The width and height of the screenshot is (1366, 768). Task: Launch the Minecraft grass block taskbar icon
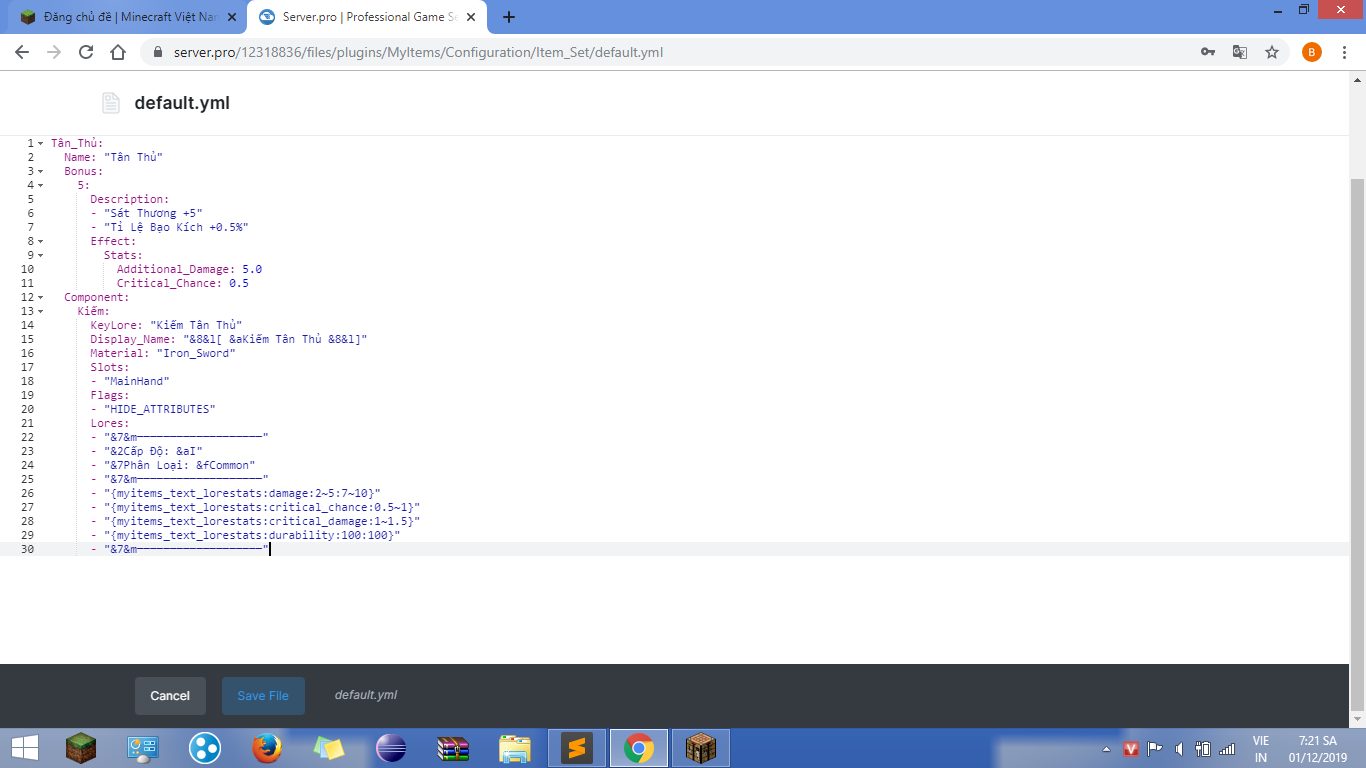tap(81, 748)
